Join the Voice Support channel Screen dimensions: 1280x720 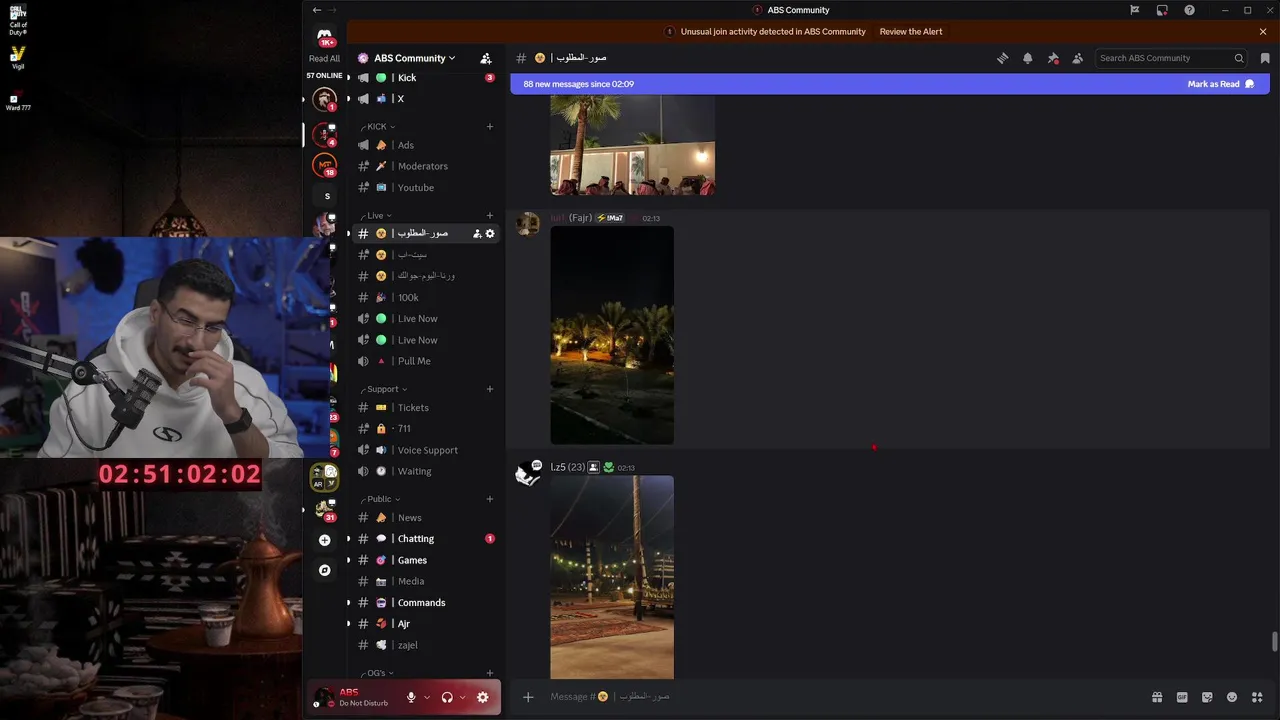pos(427,450)
